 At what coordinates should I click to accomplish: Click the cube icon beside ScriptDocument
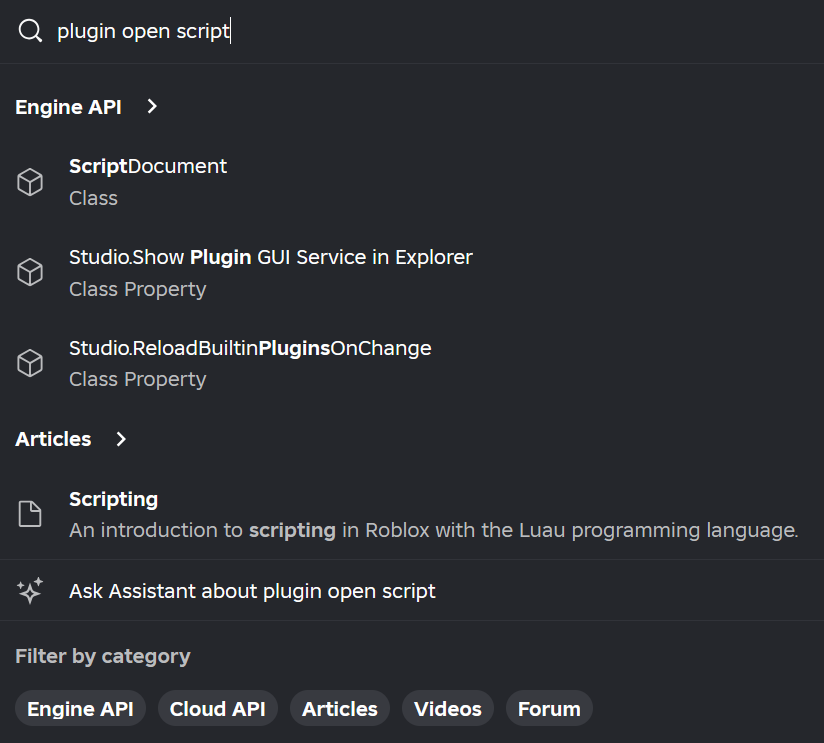click(30, 182)
